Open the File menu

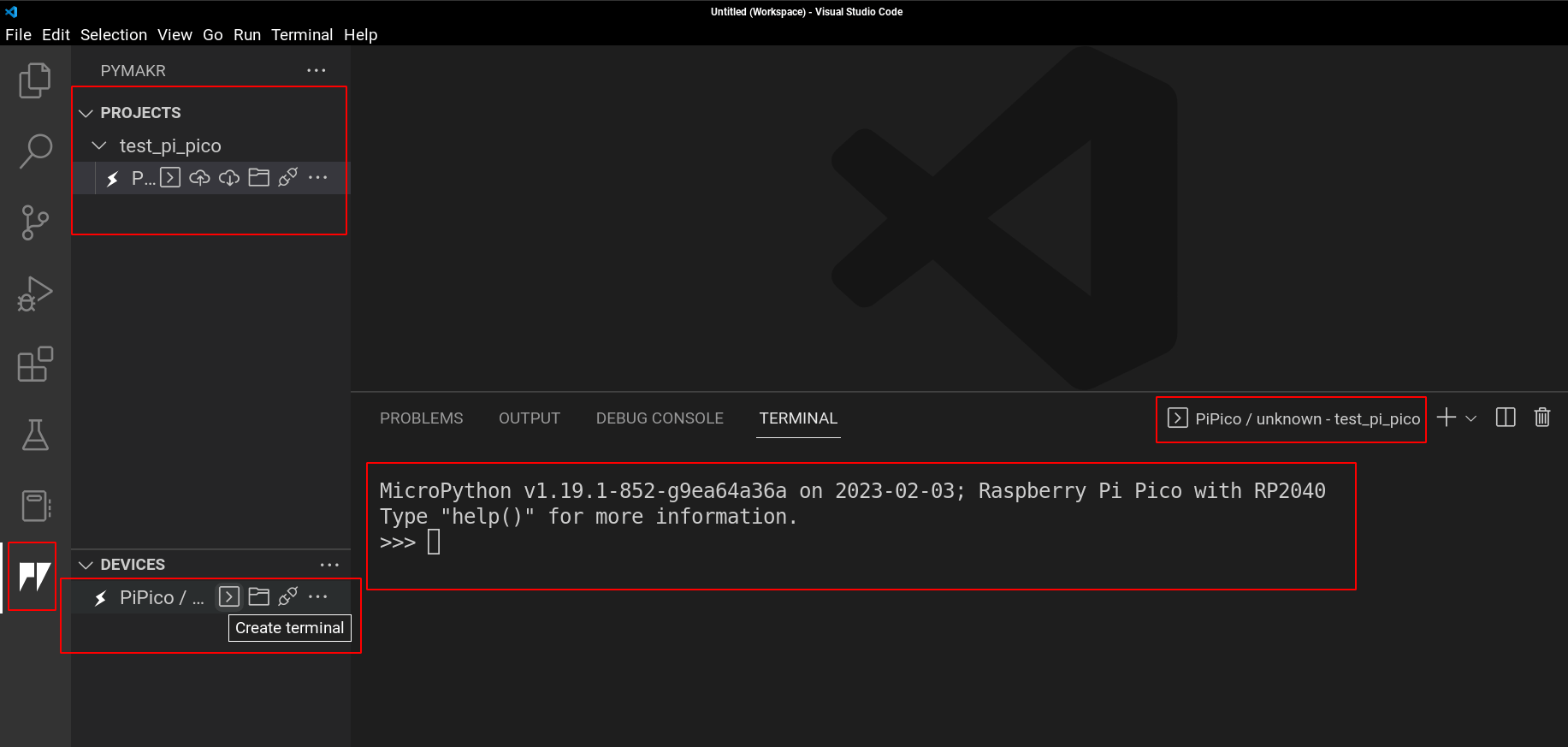coord(18,35)
